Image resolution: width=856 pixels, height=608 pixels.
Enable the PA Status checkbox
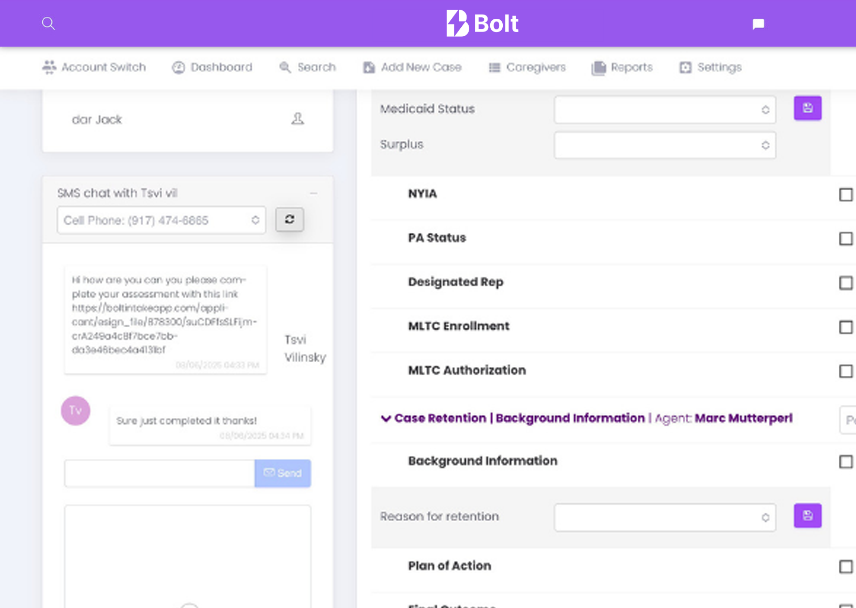click(845, 238)
